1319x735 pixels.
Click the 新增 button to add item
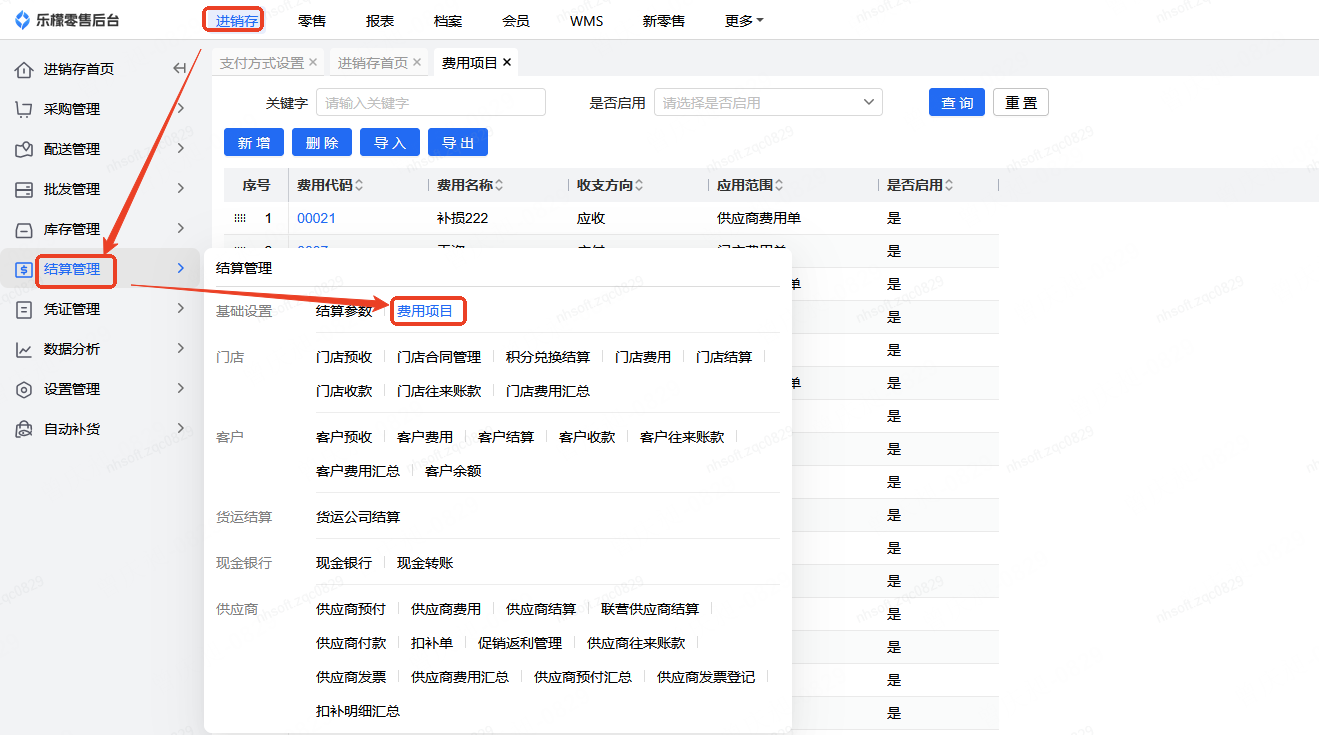click(254, 143)
